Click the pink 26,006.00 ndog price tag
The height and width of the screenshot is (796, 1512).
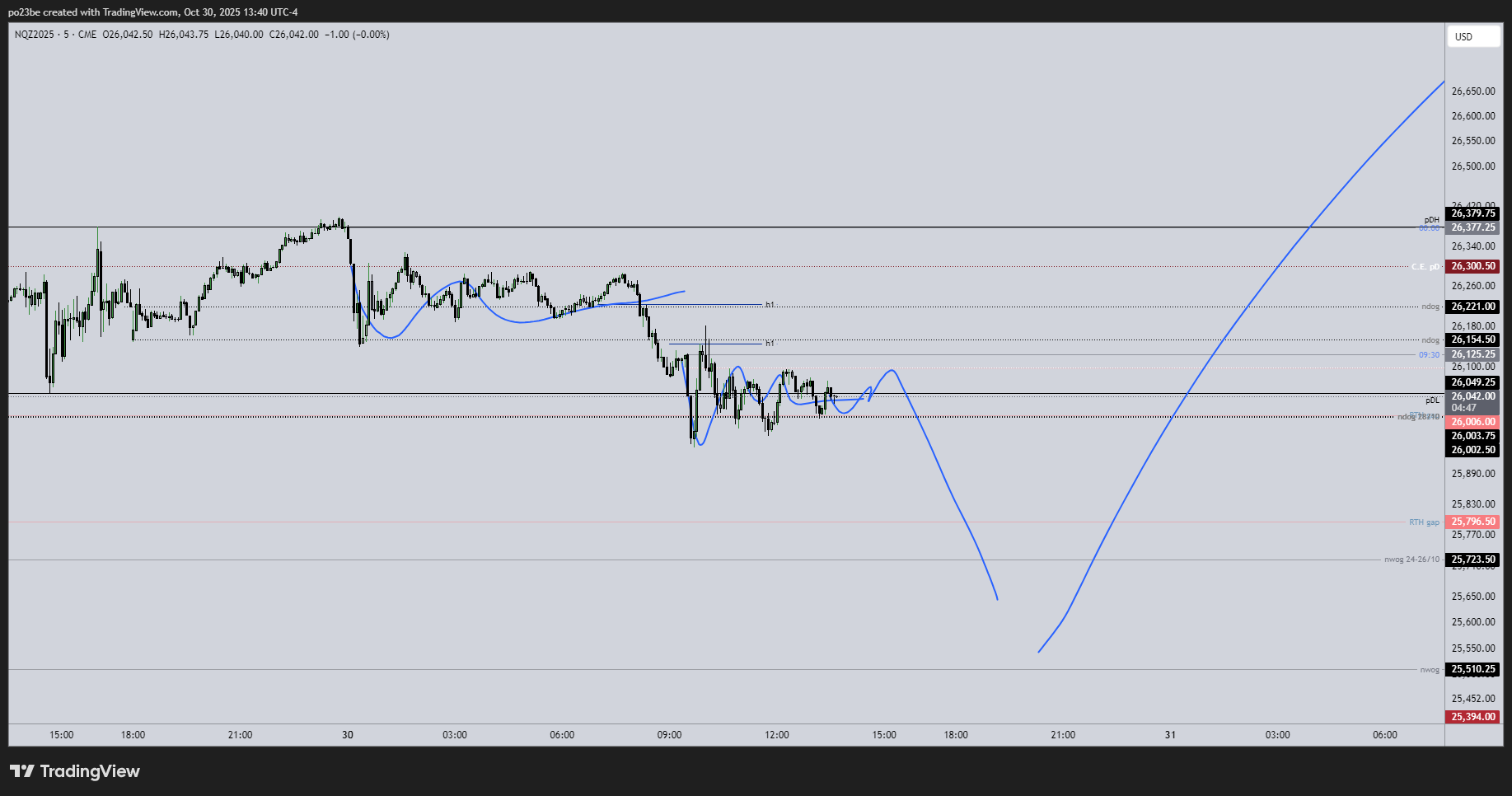pyautogui.click(x=1474, y=421)
